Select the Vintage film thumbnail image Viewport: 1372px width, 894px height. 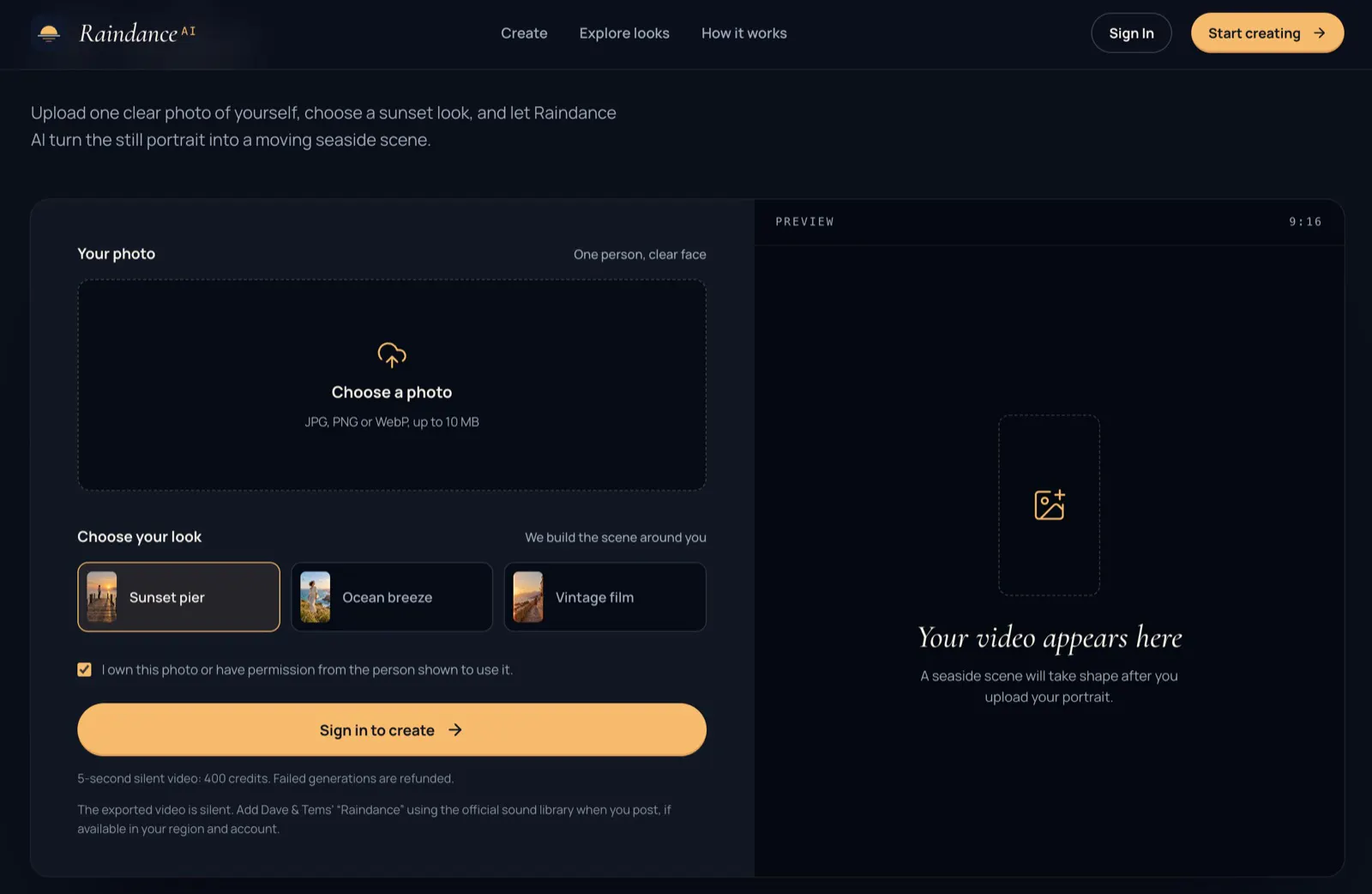pos(528,597)
